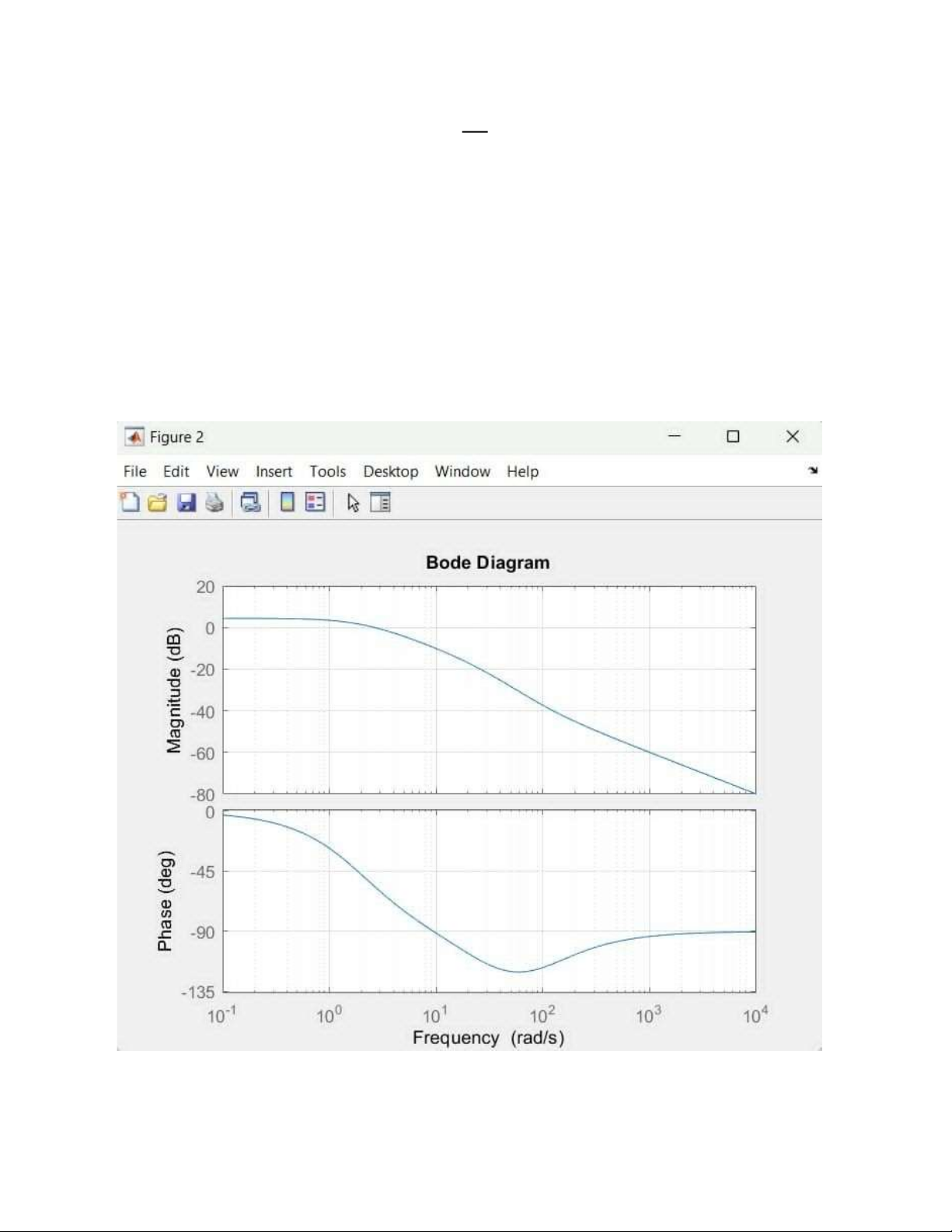Open the Help menu

coord(522,472)
